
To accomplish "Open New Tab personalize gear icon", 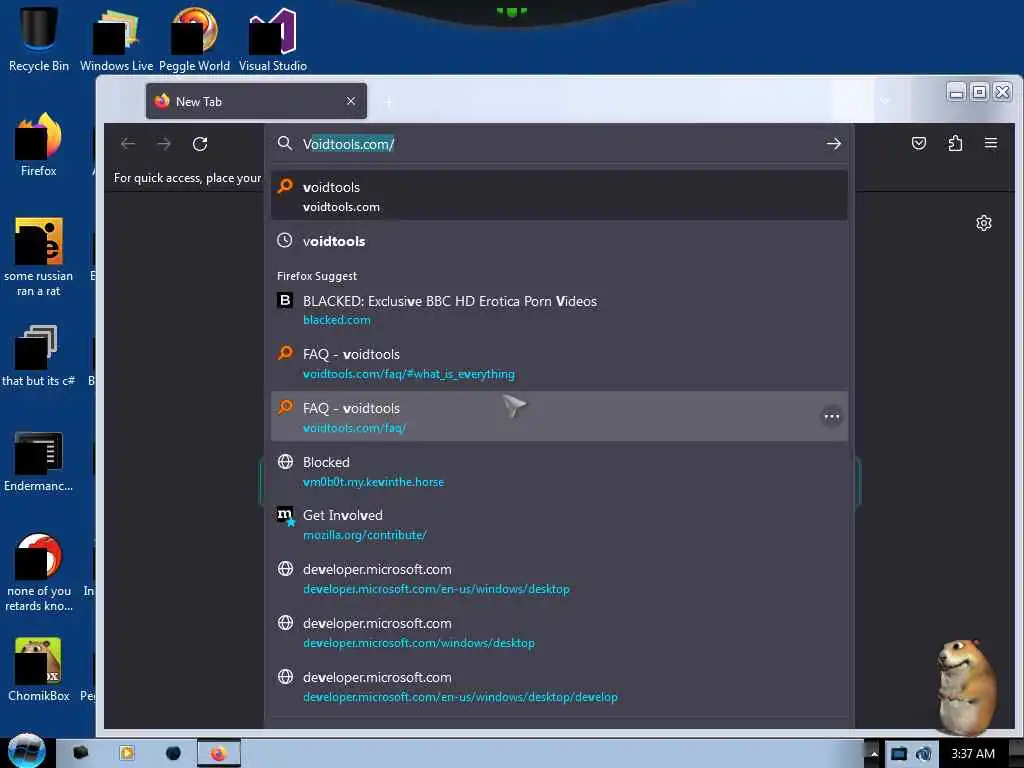I will (x=984, y=223).
